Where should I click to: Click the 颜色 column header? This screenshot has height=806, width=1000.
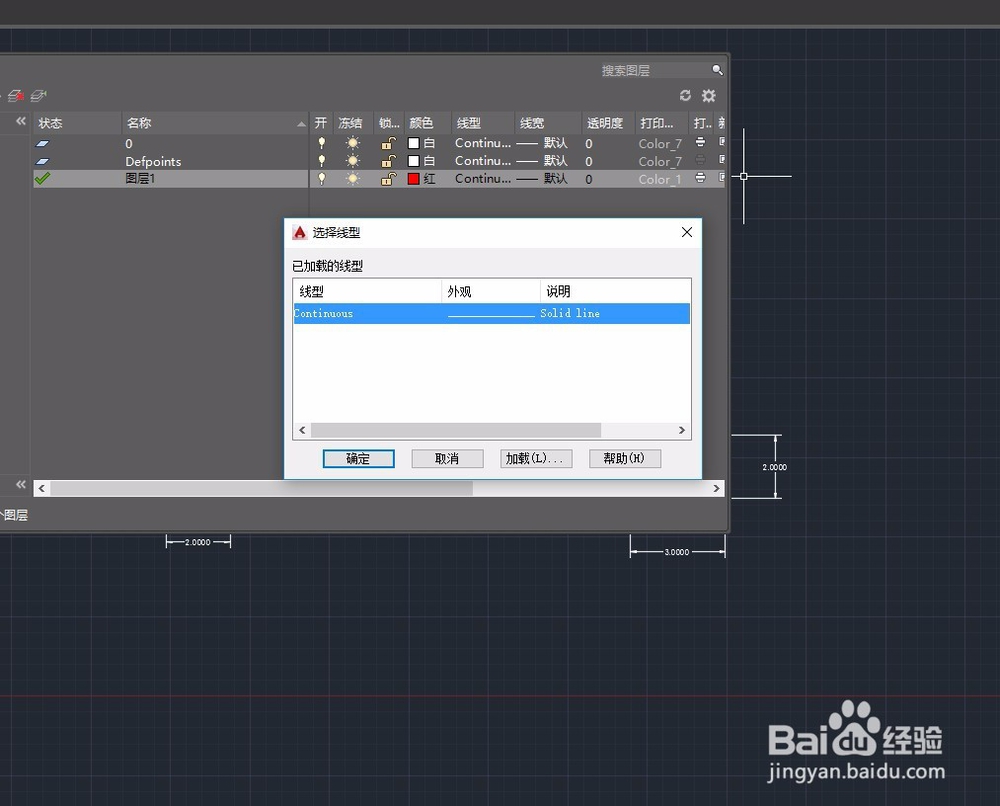click(x=427, y=123)
